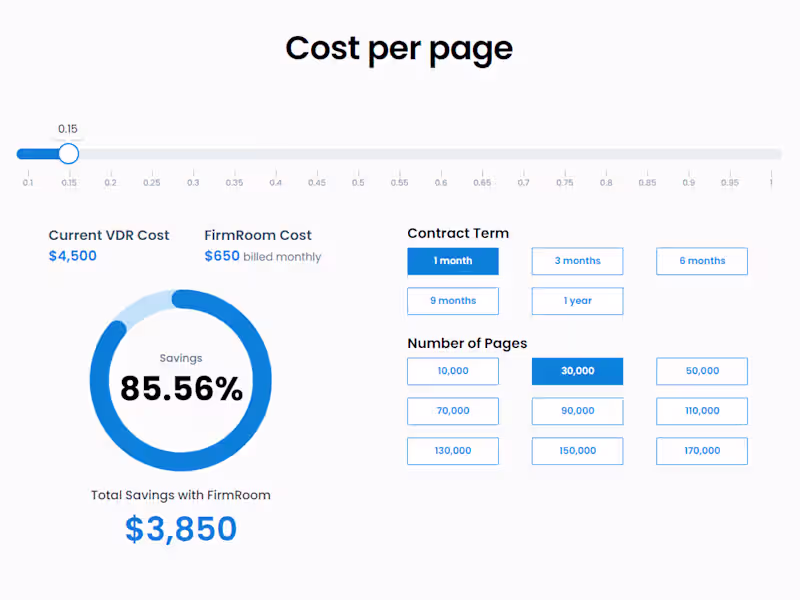Pick the 170,000 pages button

(x=702, y=451)
